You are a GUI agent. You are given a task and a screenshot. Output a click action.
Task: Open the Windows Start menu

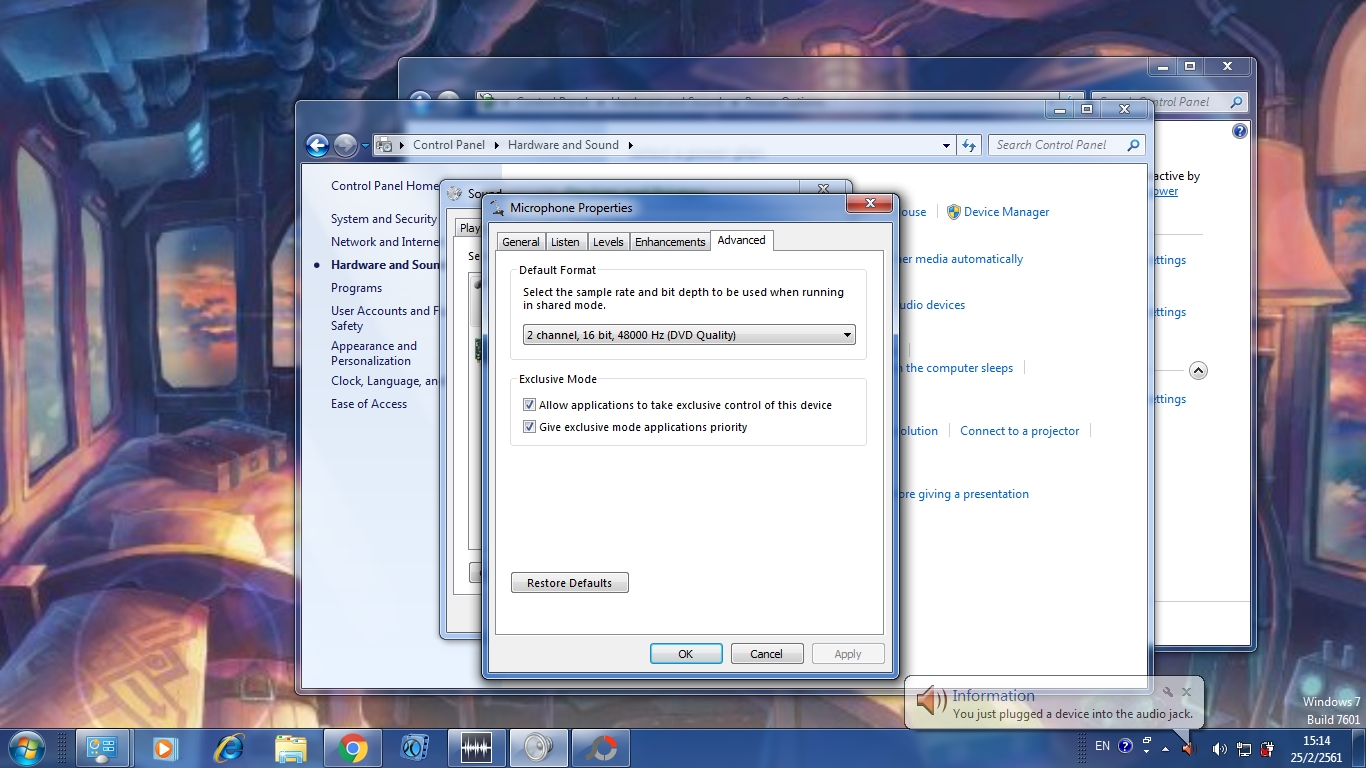pos(25,747)
